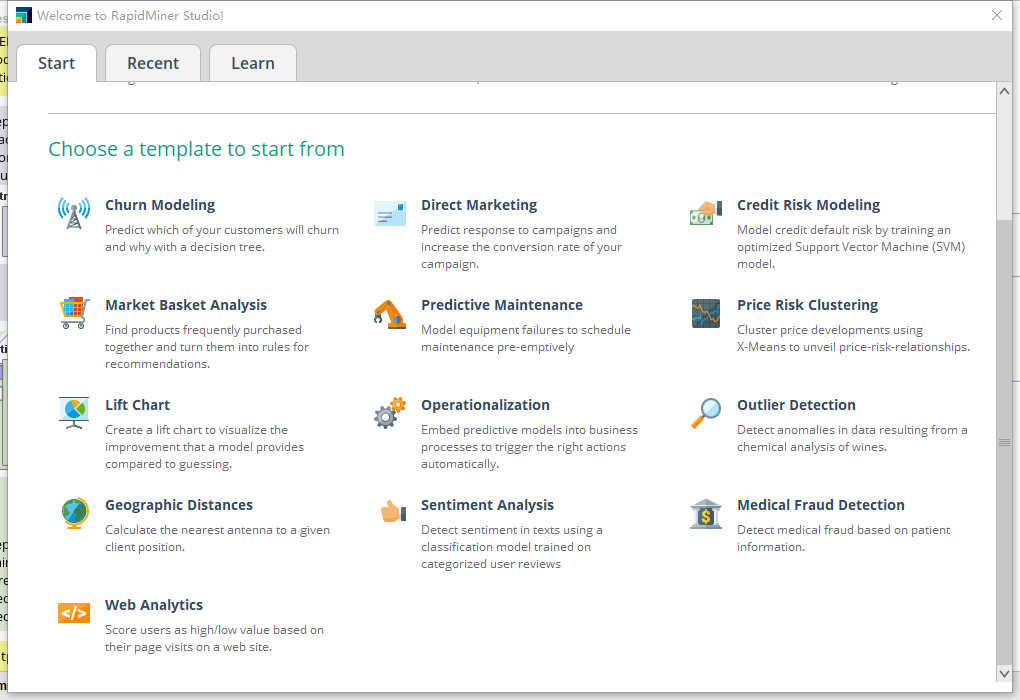Click the Churn Modeling antenna icon
The width and height of the screenshot is (1020, 700).
pyautogui.click(x=74, y=213)
